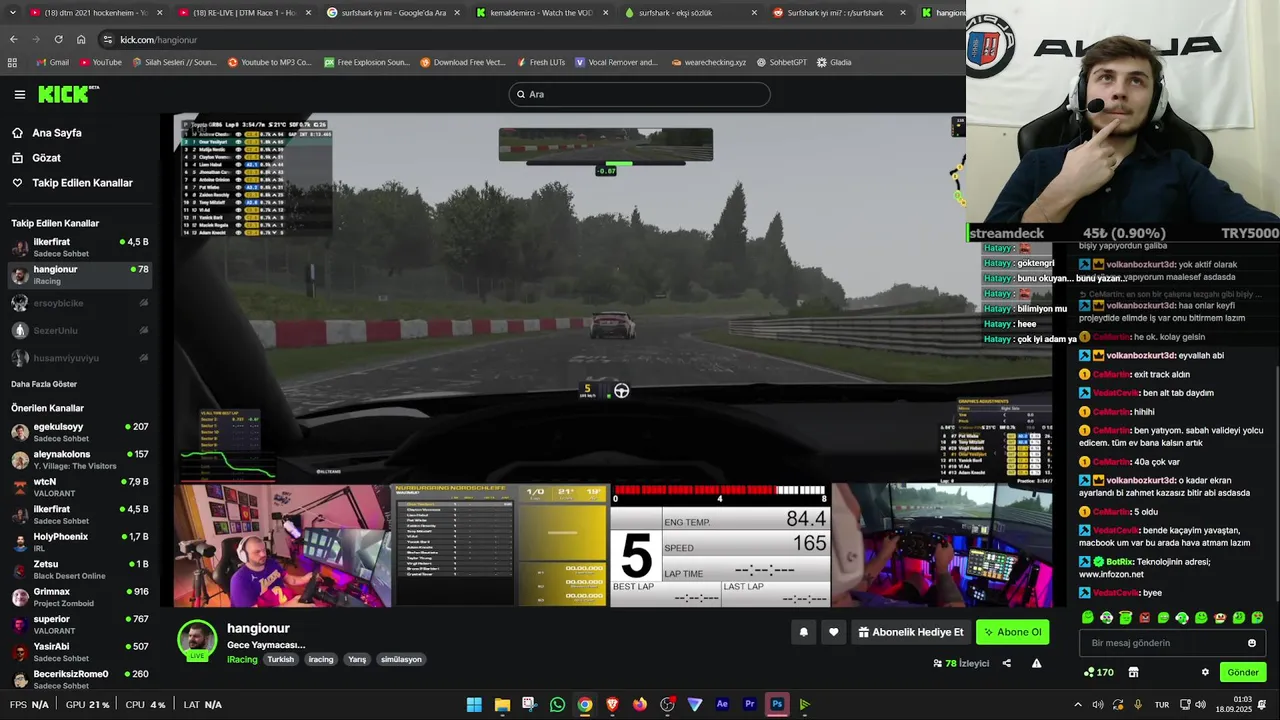Open hangionur channel in sidebar
The image size is (1280, 720).
click(78, 275)
